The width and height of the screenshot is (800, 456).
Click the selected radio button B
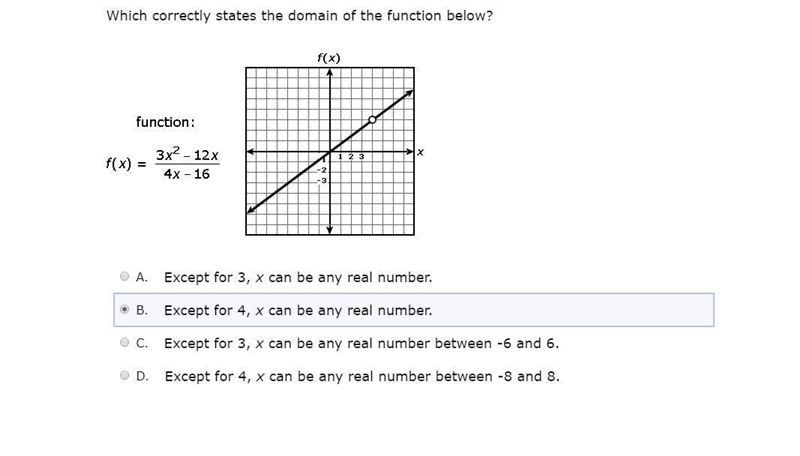click(124, 310)
